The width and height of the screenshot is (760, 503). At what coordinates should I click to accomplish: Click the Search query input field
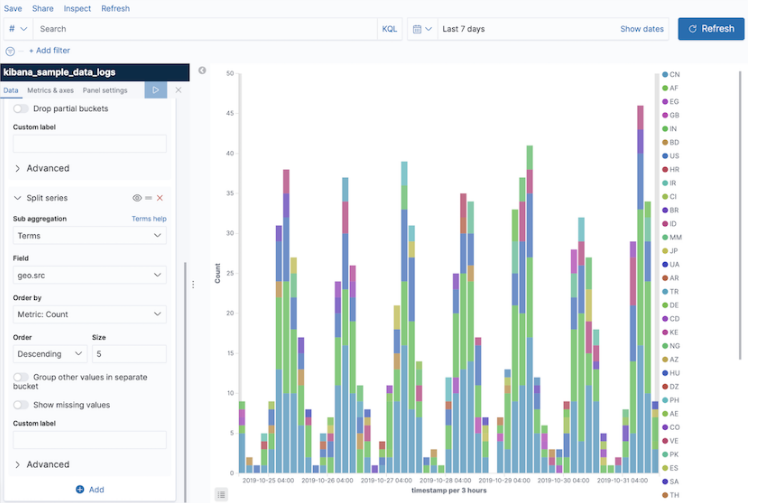coord(205,29)
